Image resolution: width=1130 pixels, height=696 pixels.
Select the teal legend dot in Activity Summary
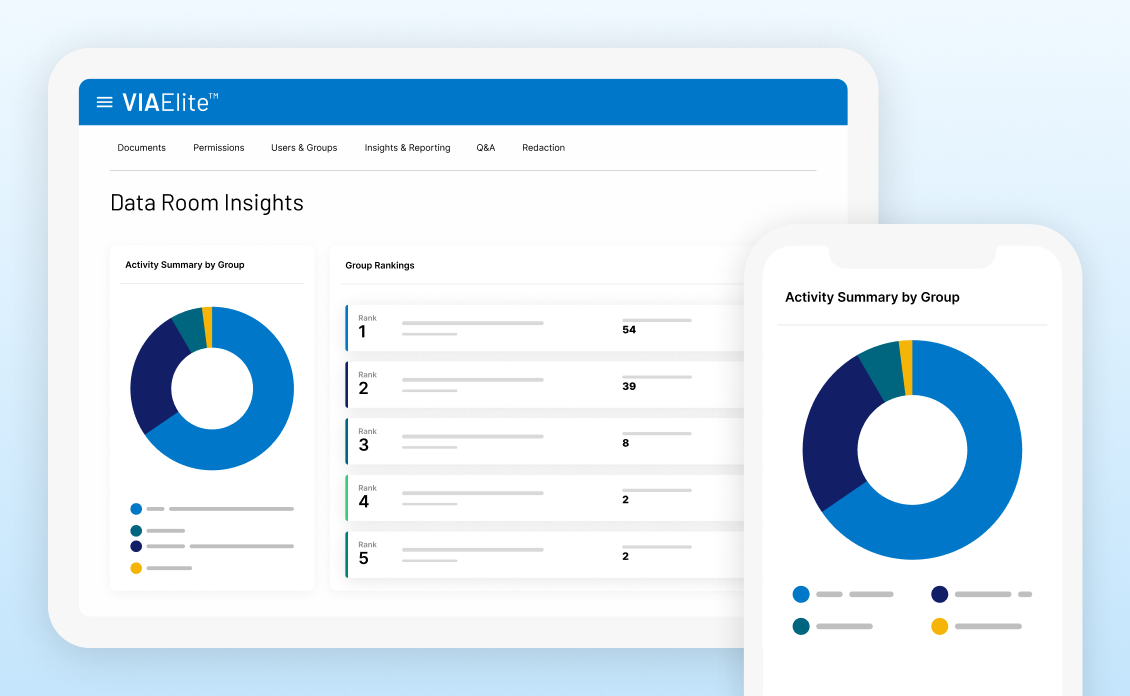click(x=135, y=529)
